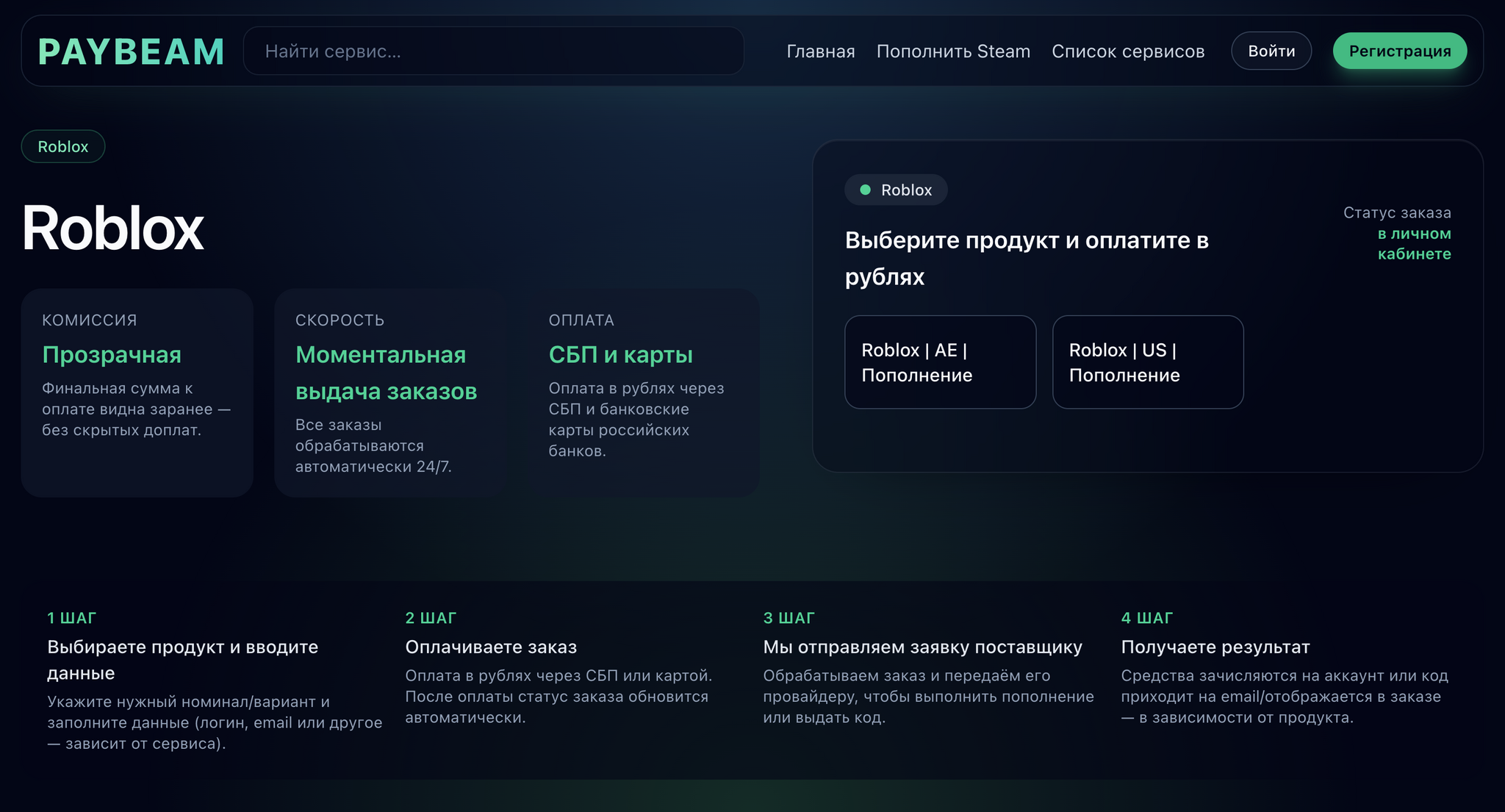This screenshot has width=1505, height=812.
Task: Click step 2 heading Оплачиваете заказ
Action: (491, 647)
